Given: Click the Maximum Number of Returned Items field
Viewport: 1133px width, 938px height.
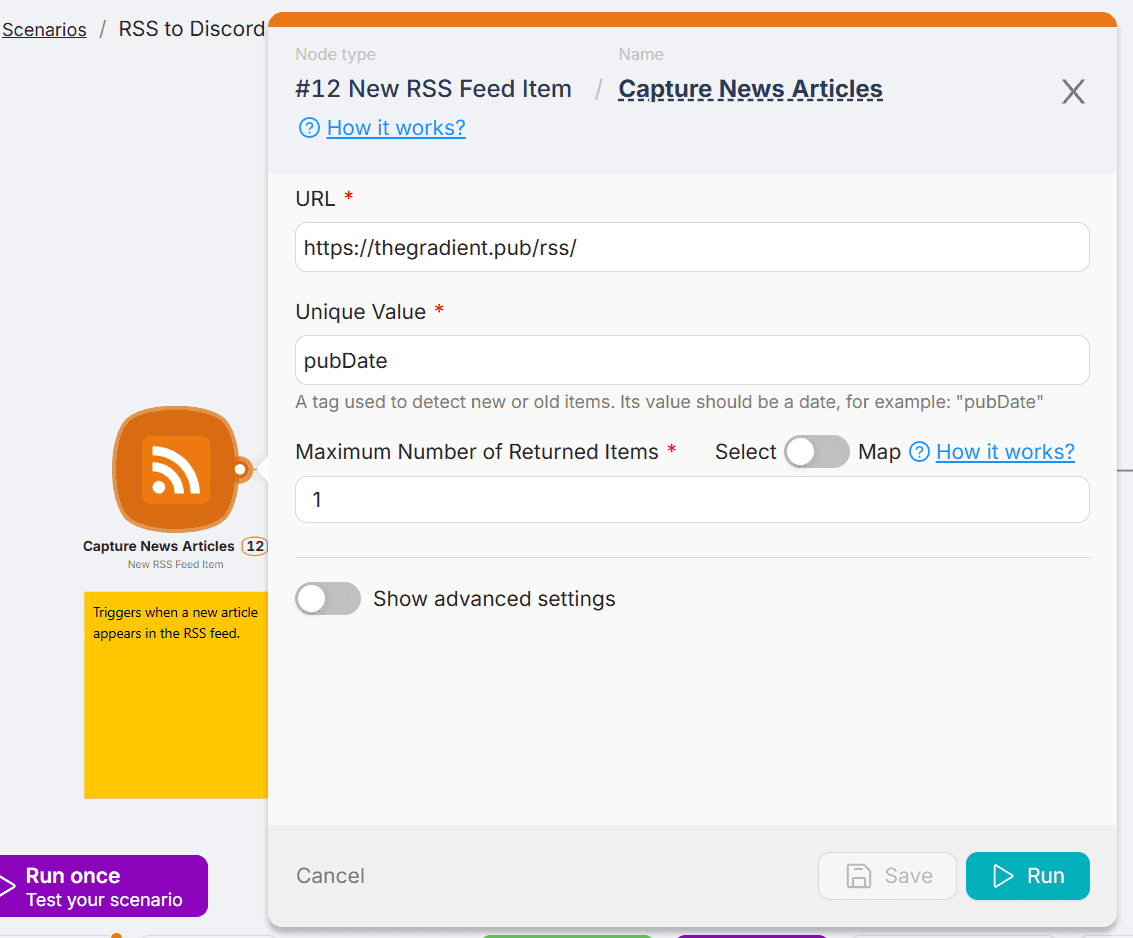Looking at the screenshot, I should [x=692, y=499].
